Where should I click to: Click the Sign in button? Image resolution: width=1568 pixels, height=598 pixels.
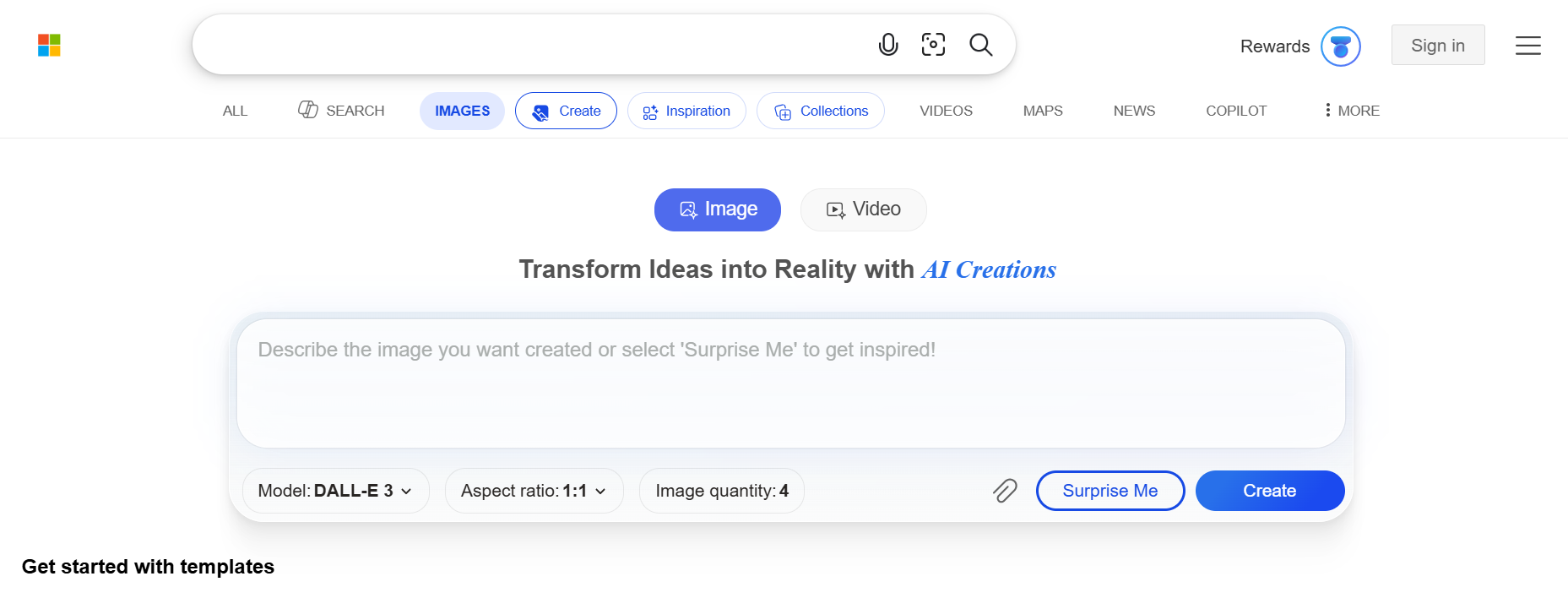point(1438,46)
